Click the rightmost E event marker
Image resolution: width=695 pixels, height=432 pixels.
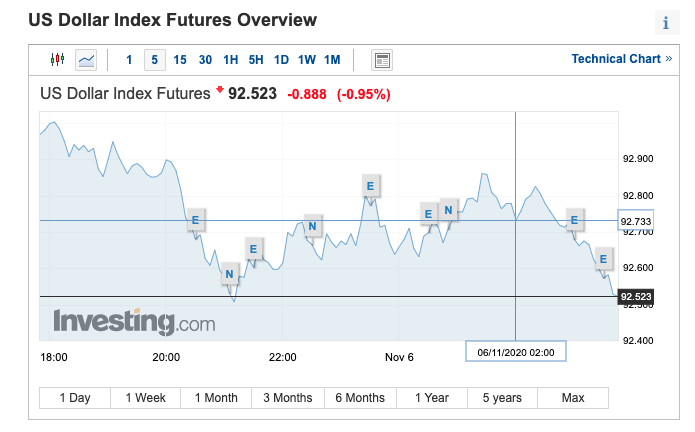coord(603,260)
